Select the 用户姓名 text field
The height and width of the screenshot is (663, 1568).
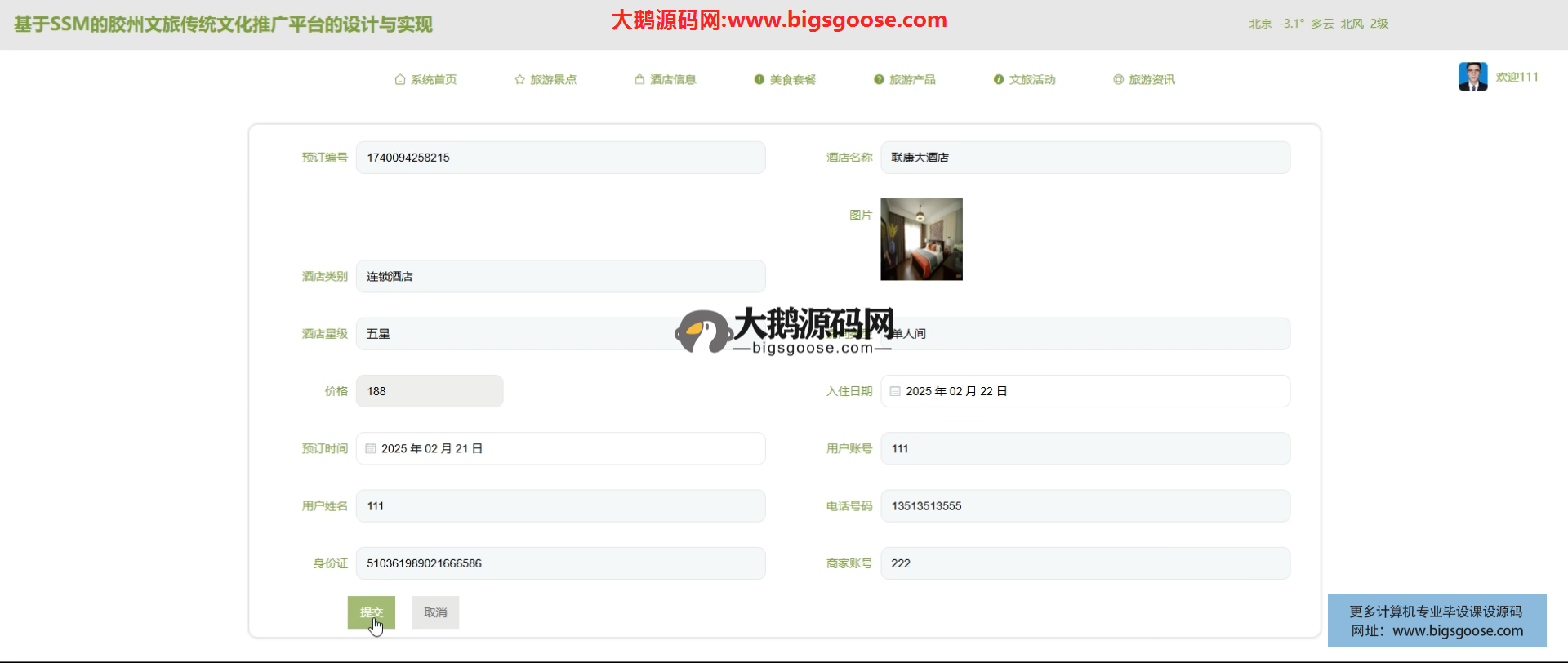tap(560, 506)
